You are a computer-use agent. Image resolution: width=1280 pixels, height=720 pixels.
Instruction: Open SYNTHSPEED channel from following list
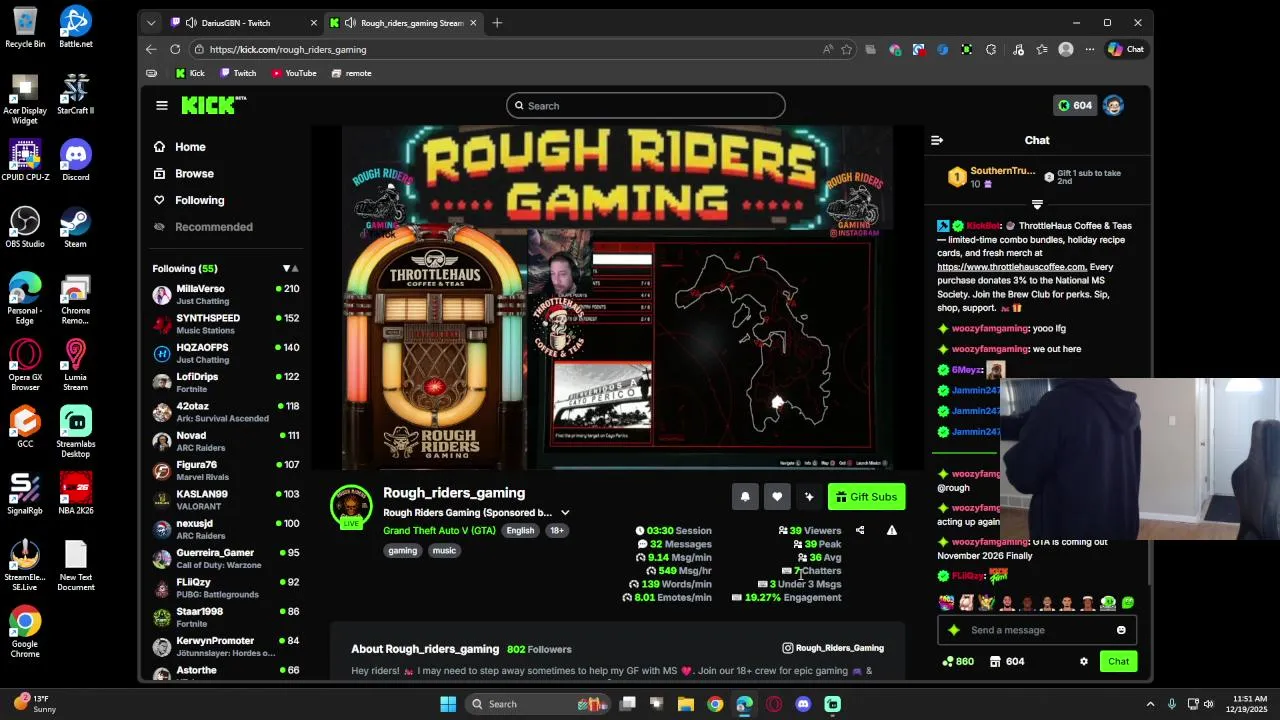tap(226, 324)
